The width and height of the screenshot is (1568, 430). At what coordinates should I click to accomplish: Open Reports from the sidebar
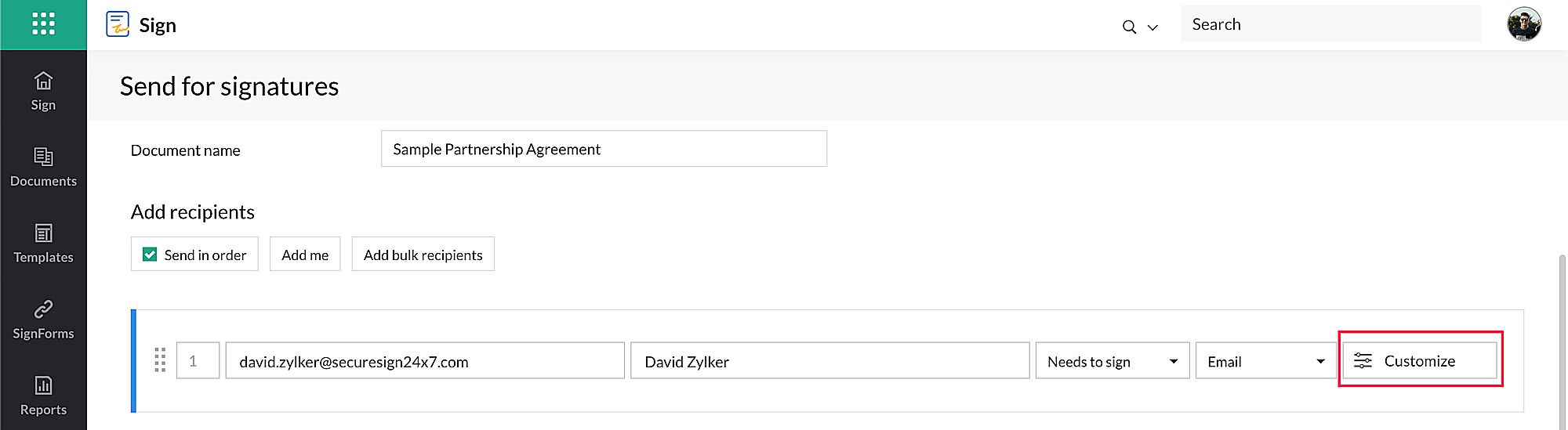[43, 396]
